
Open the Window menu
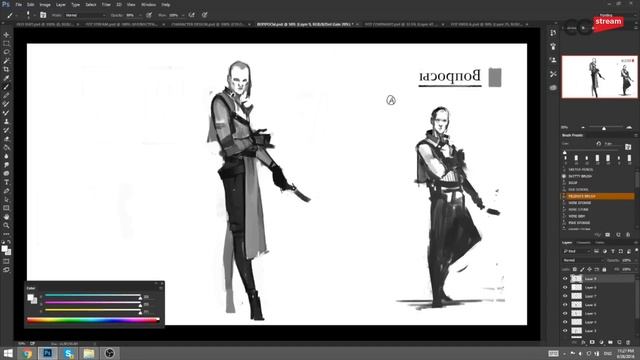pos(148,4)
